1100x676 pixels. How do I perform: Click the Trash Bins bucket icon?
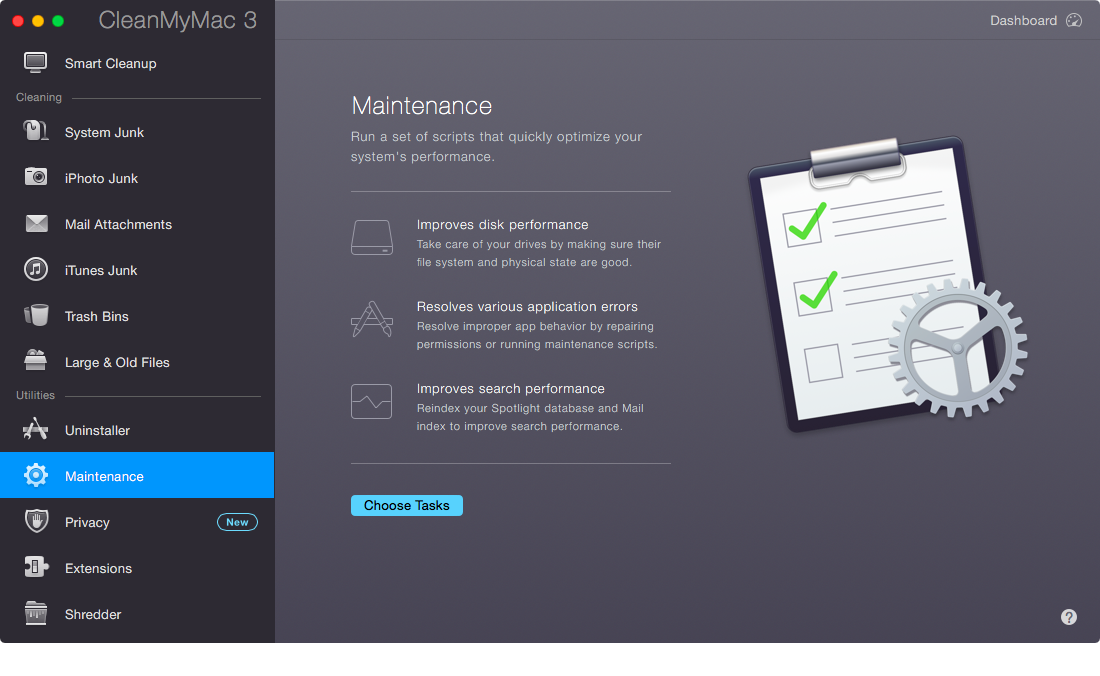coord(36,316)
